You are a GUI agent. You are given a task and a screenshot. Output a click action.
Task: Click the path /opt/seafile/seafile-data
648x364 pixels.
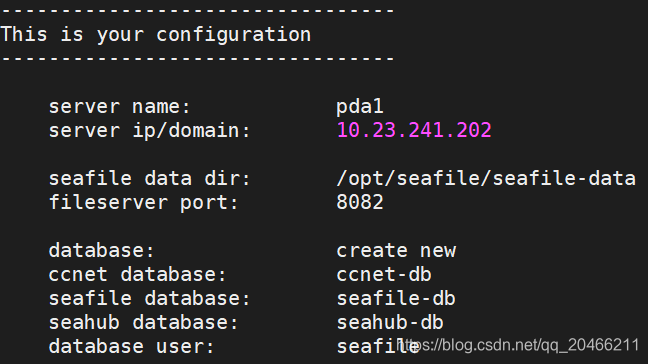click(x=486, y=179)
